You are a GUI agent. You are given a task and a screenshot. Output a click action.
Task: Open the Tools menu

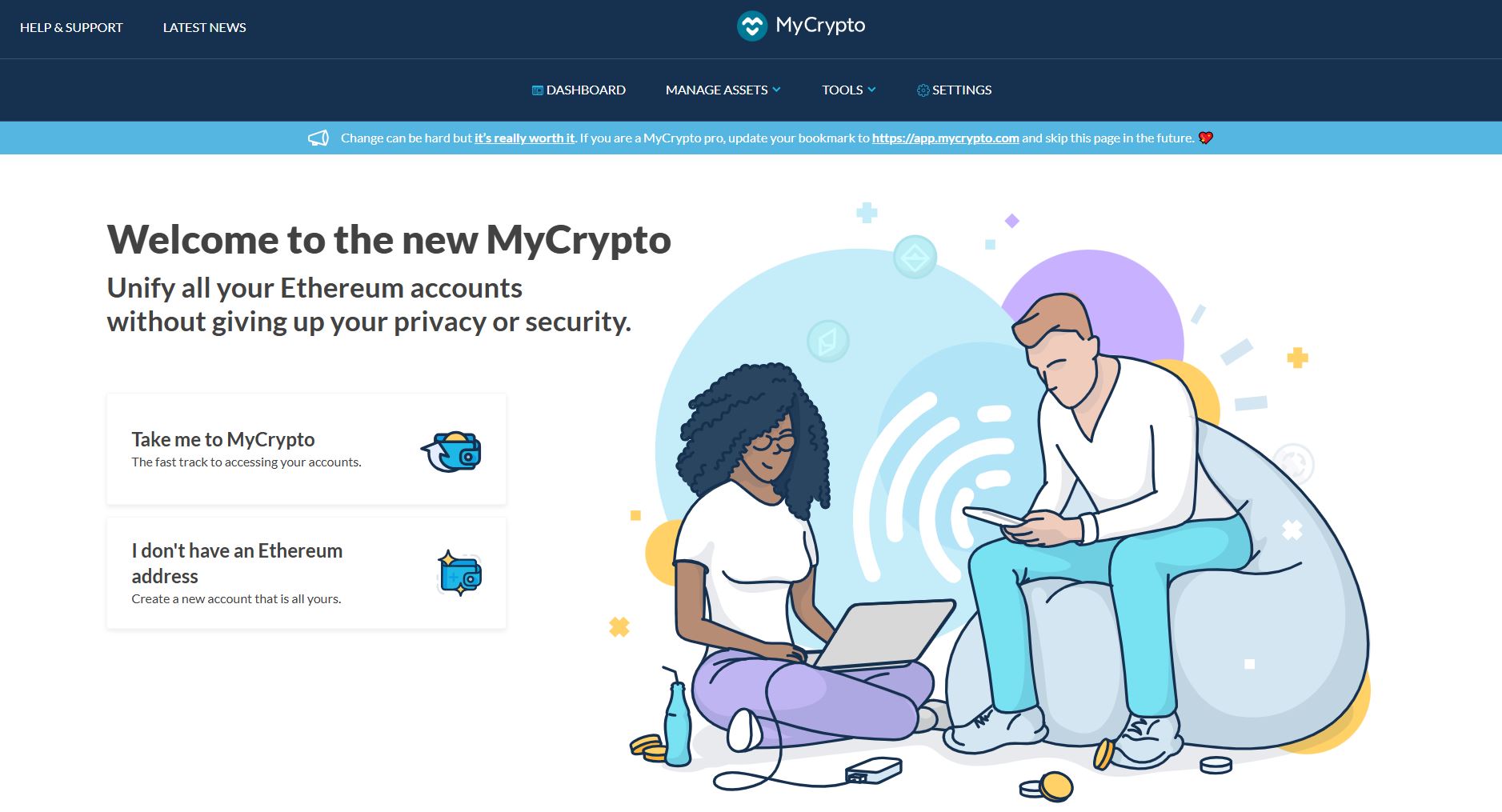(x=848, y=90)
